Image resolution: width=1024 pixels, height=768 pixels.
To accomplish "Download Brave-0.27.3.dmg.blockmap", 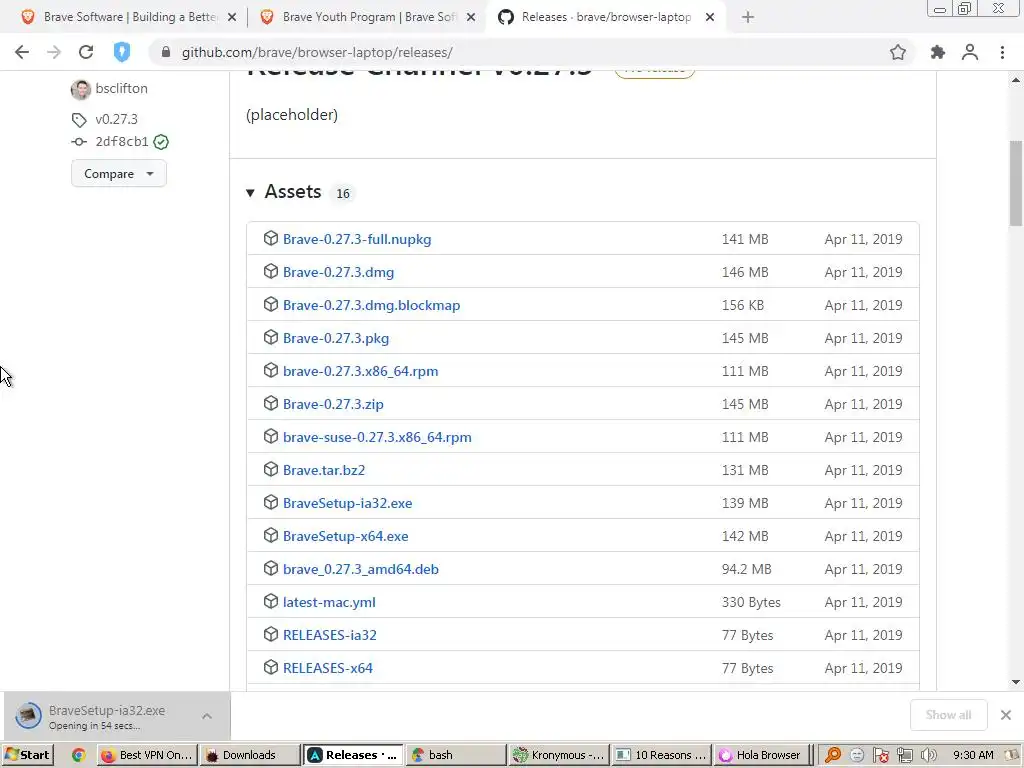I will (x=371, y=305).
